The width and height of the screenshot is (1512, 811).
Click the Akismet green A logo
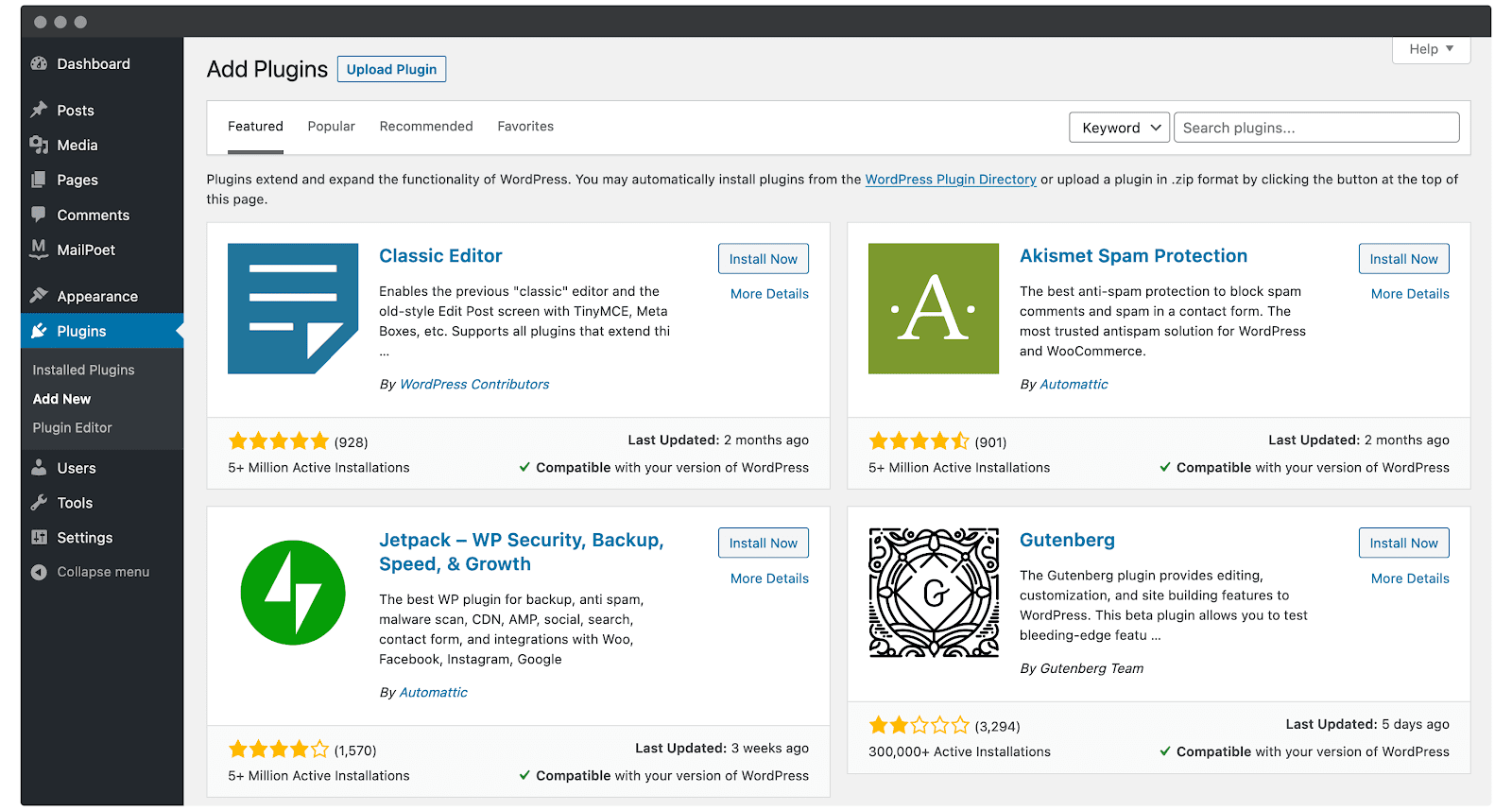[x=934, y=308]
